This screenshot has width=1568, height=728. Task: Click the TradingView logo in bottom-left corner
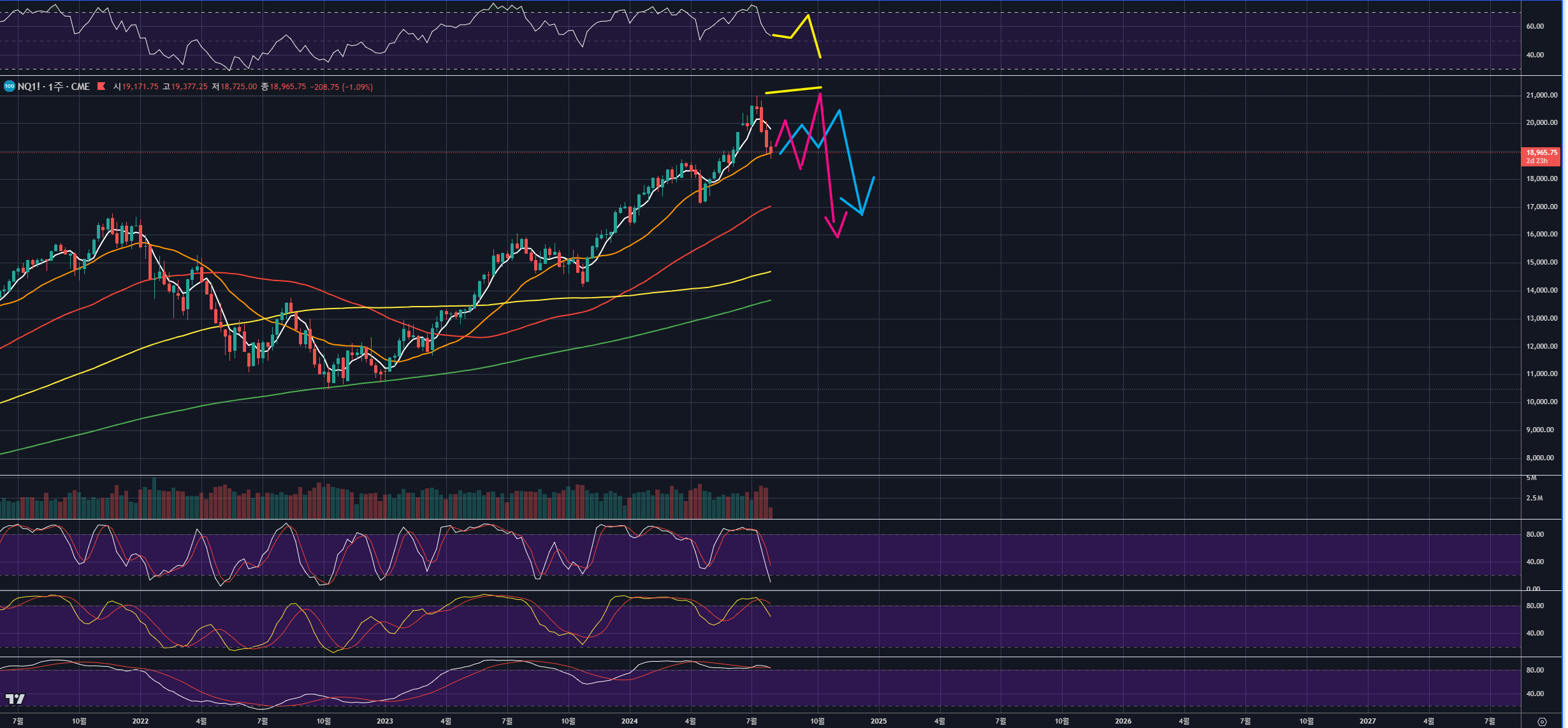[x=15, y=699]
